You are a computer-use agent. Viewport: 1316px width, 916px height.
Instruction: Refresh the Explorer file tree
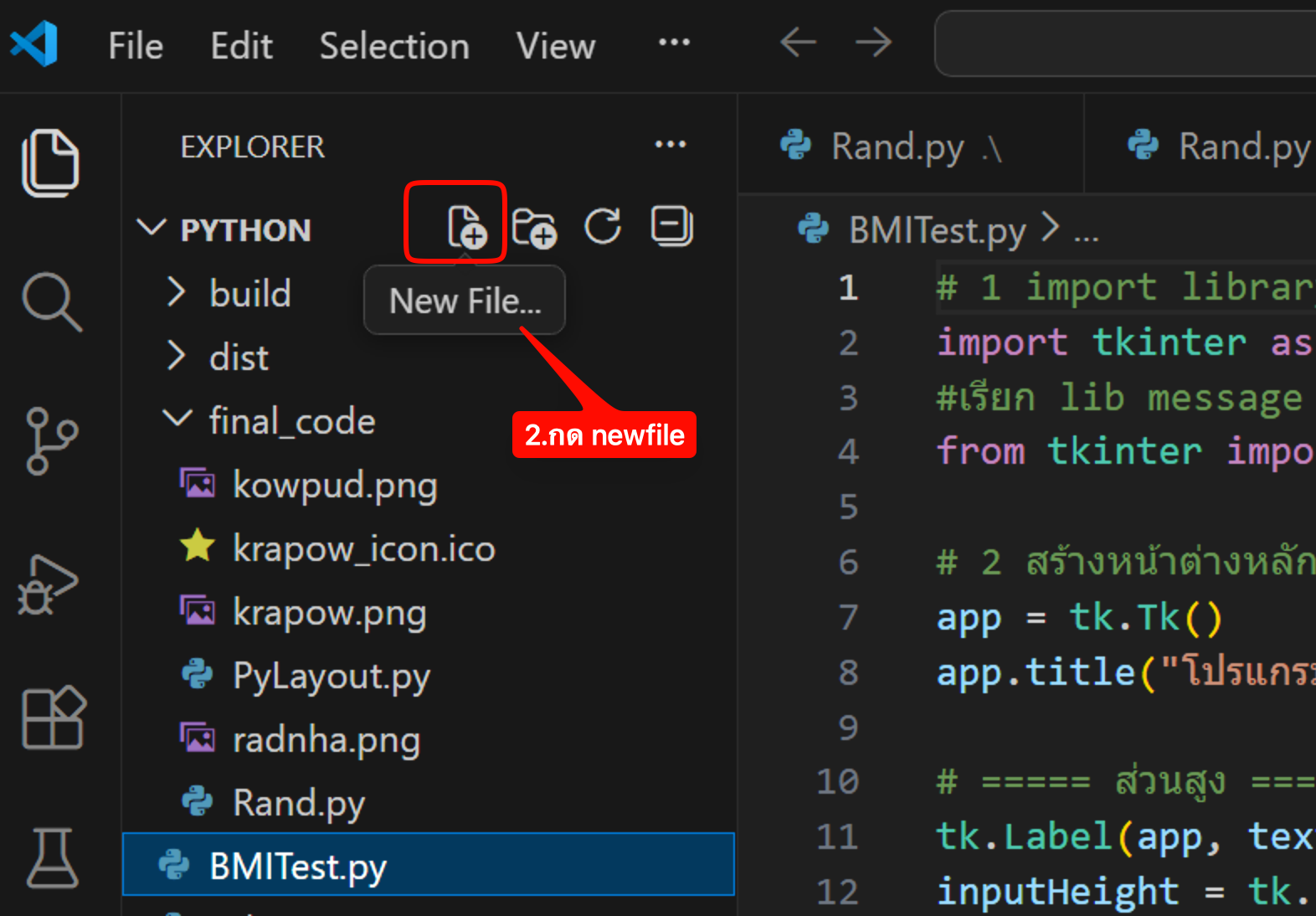603,226
